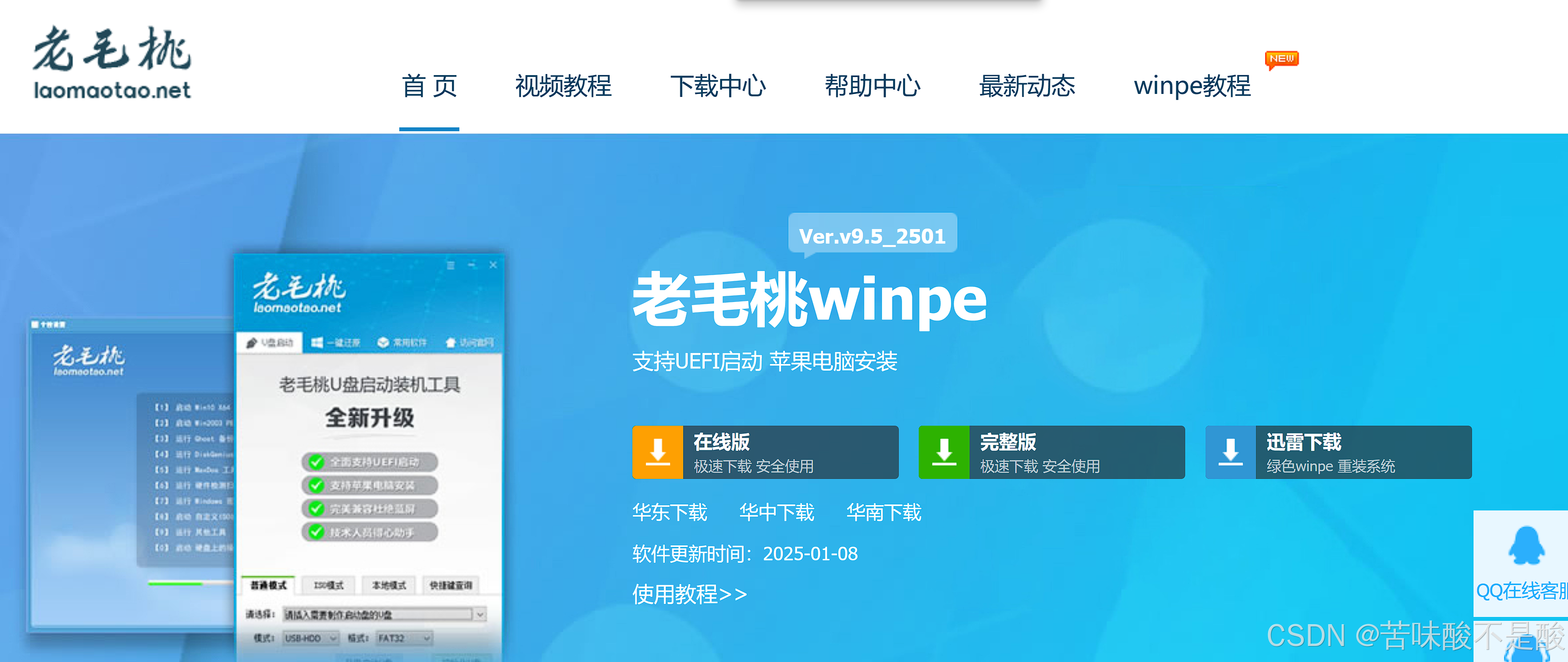Switch to the ISO模式 tab
Screen dimensions: 1568x662
pos(328,585)
